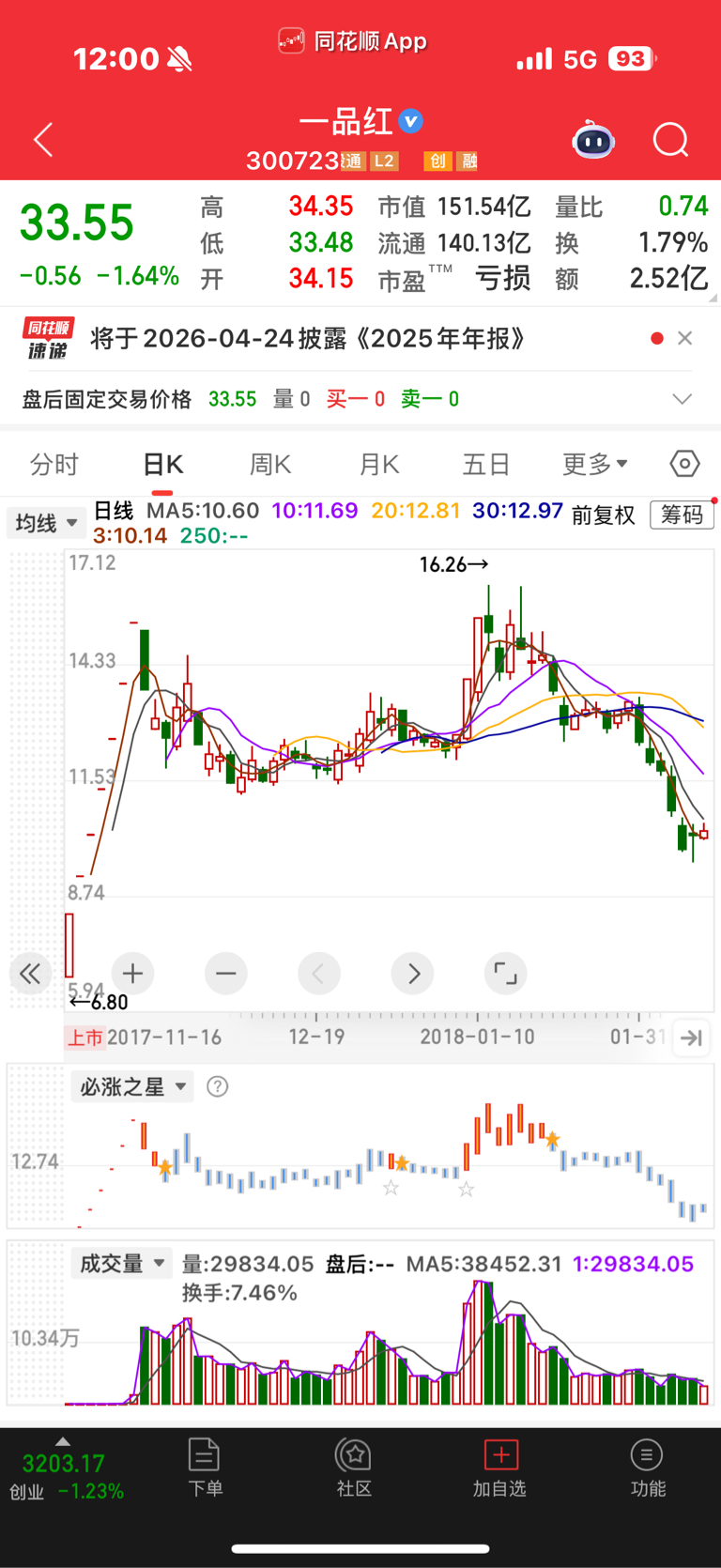Zoom out chart with minus button
This screenshot has width=721, height=1568.
(225, 974)
